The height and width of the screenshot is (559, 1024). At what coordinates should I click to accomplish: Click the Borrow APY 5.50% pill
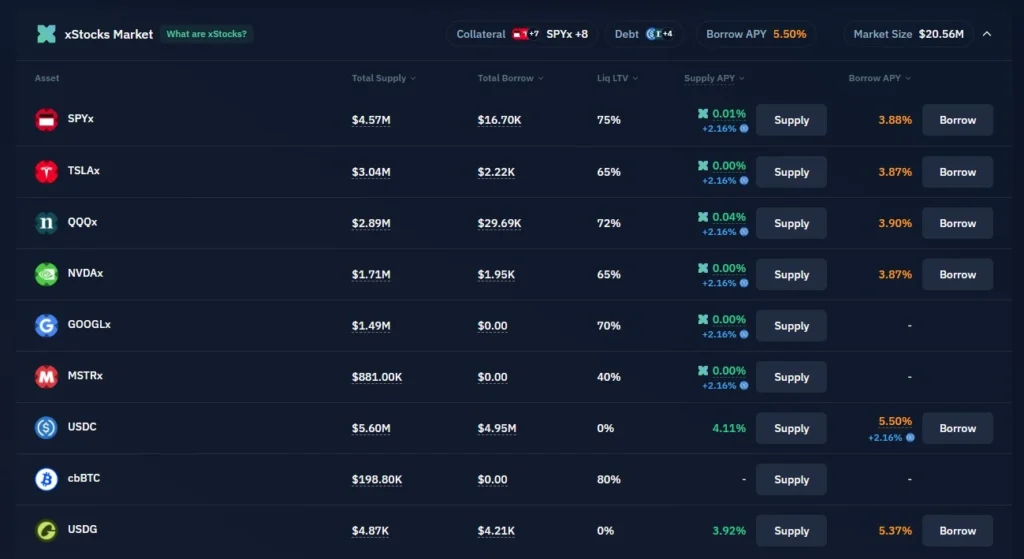[x=756, y=34]
